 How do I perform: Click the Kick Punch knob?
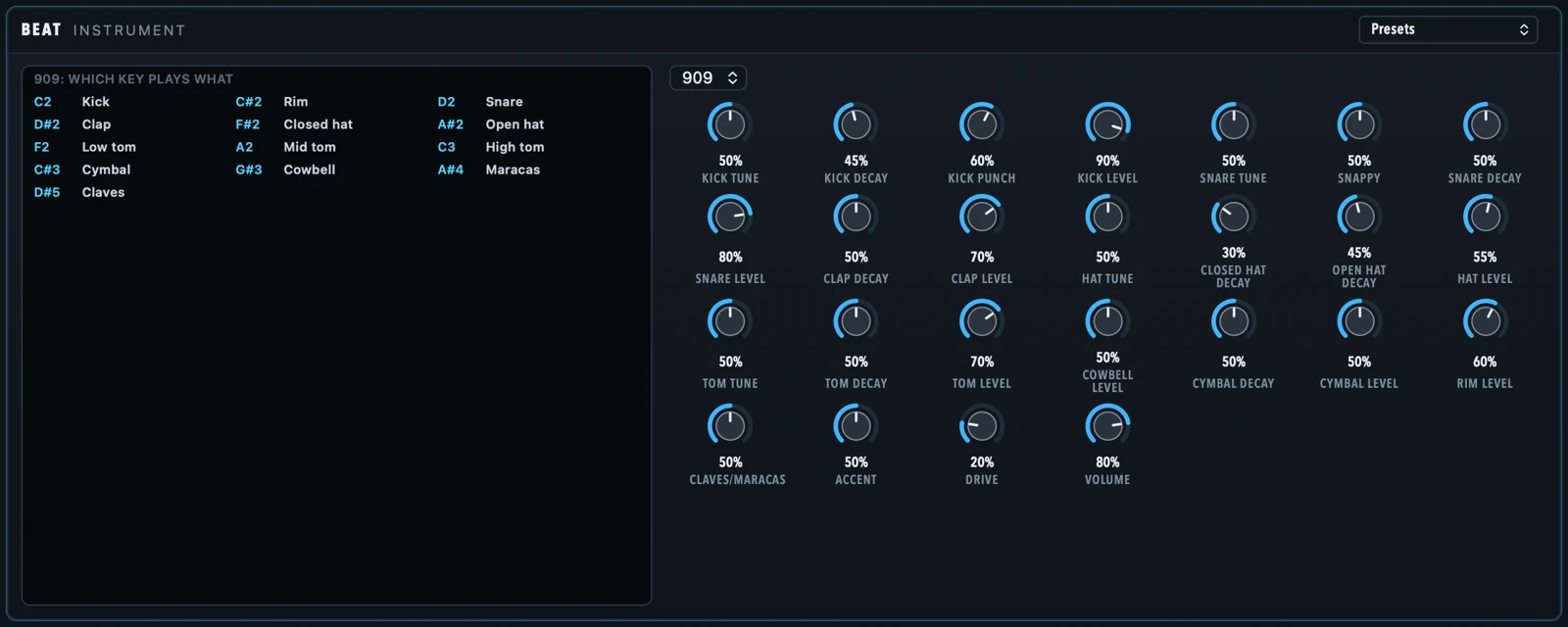point(982,124)
